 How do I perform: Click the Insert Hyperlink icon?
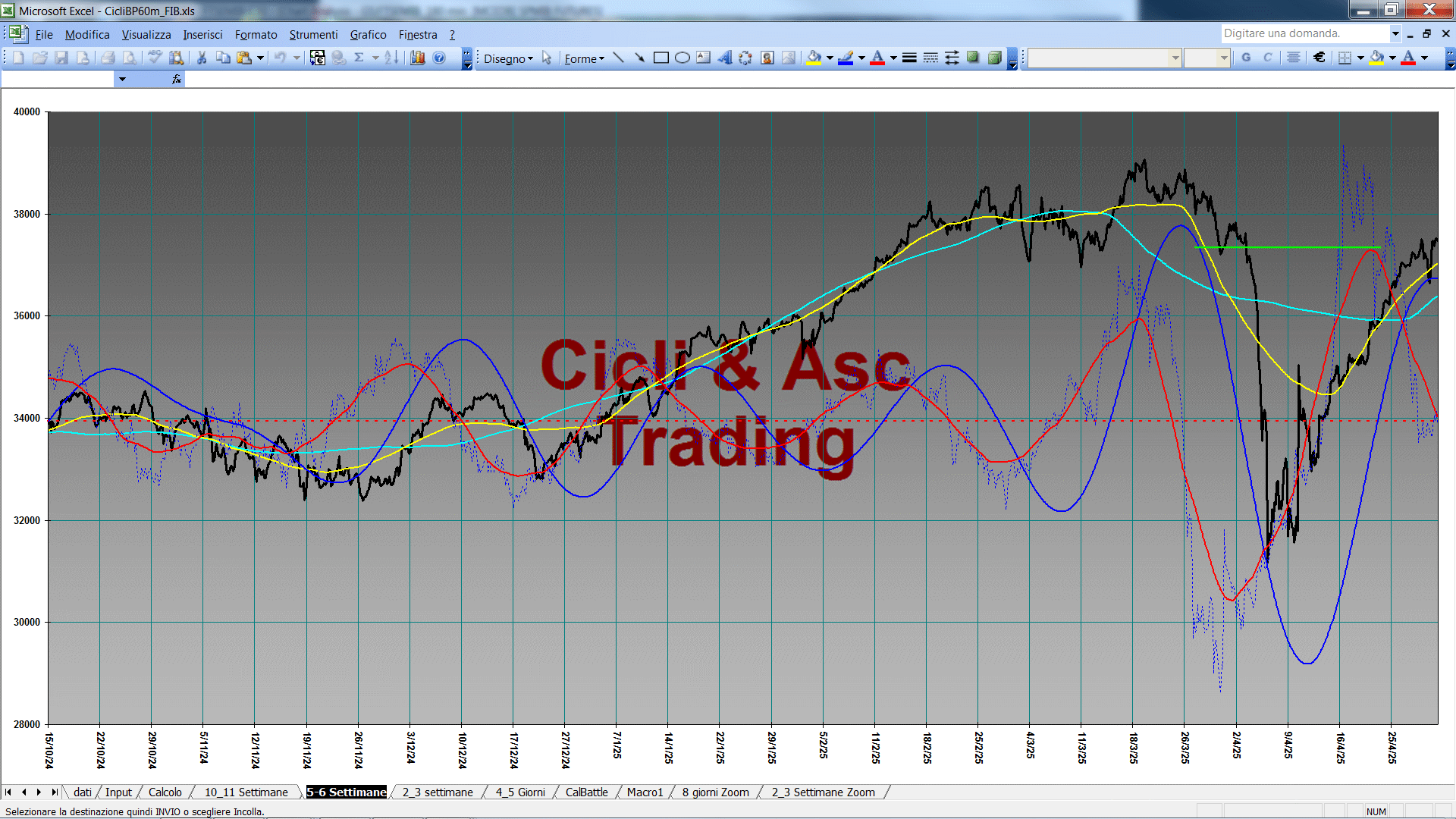tap(339, 58)
